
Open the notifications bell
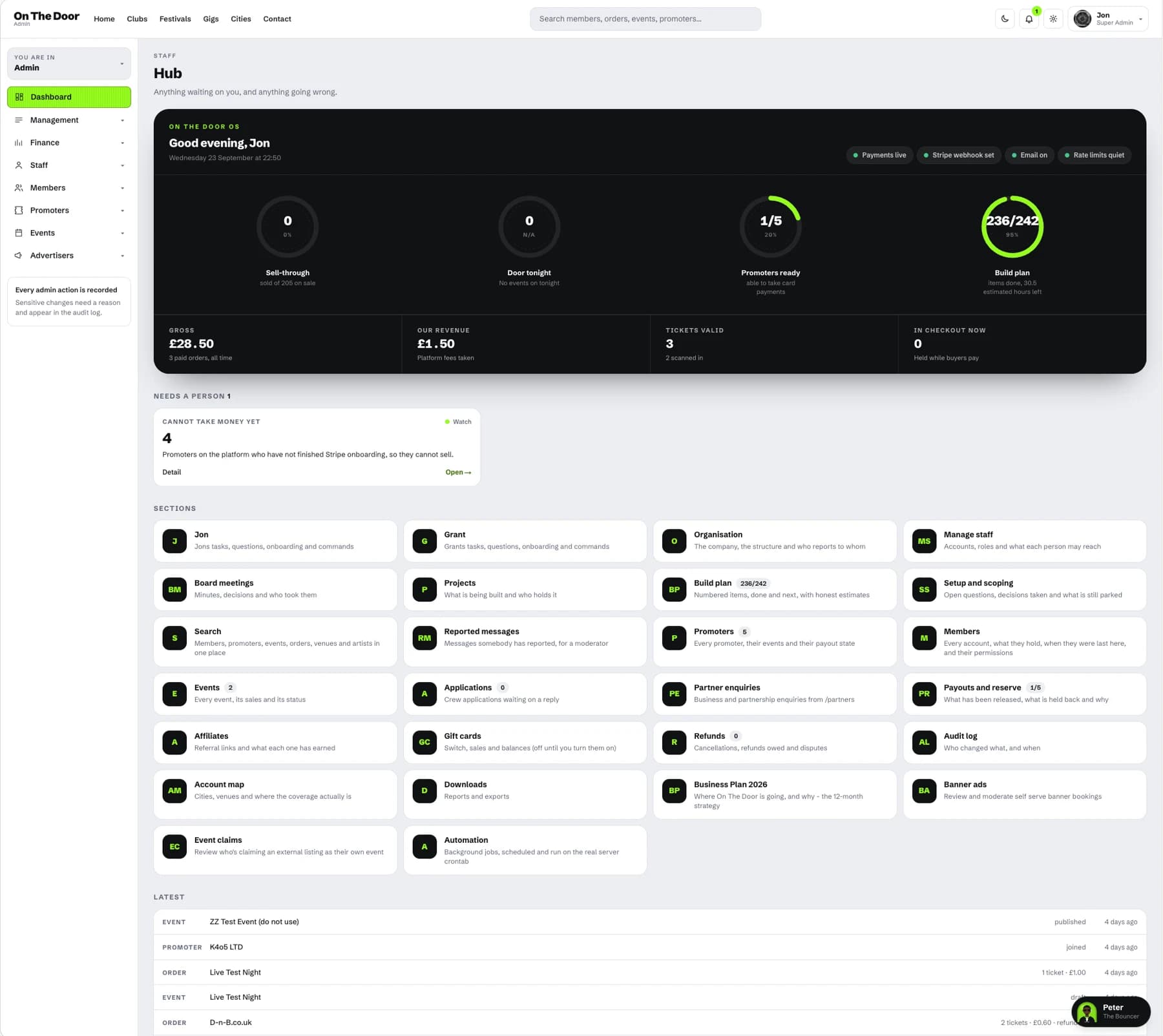pos(1029,19)
